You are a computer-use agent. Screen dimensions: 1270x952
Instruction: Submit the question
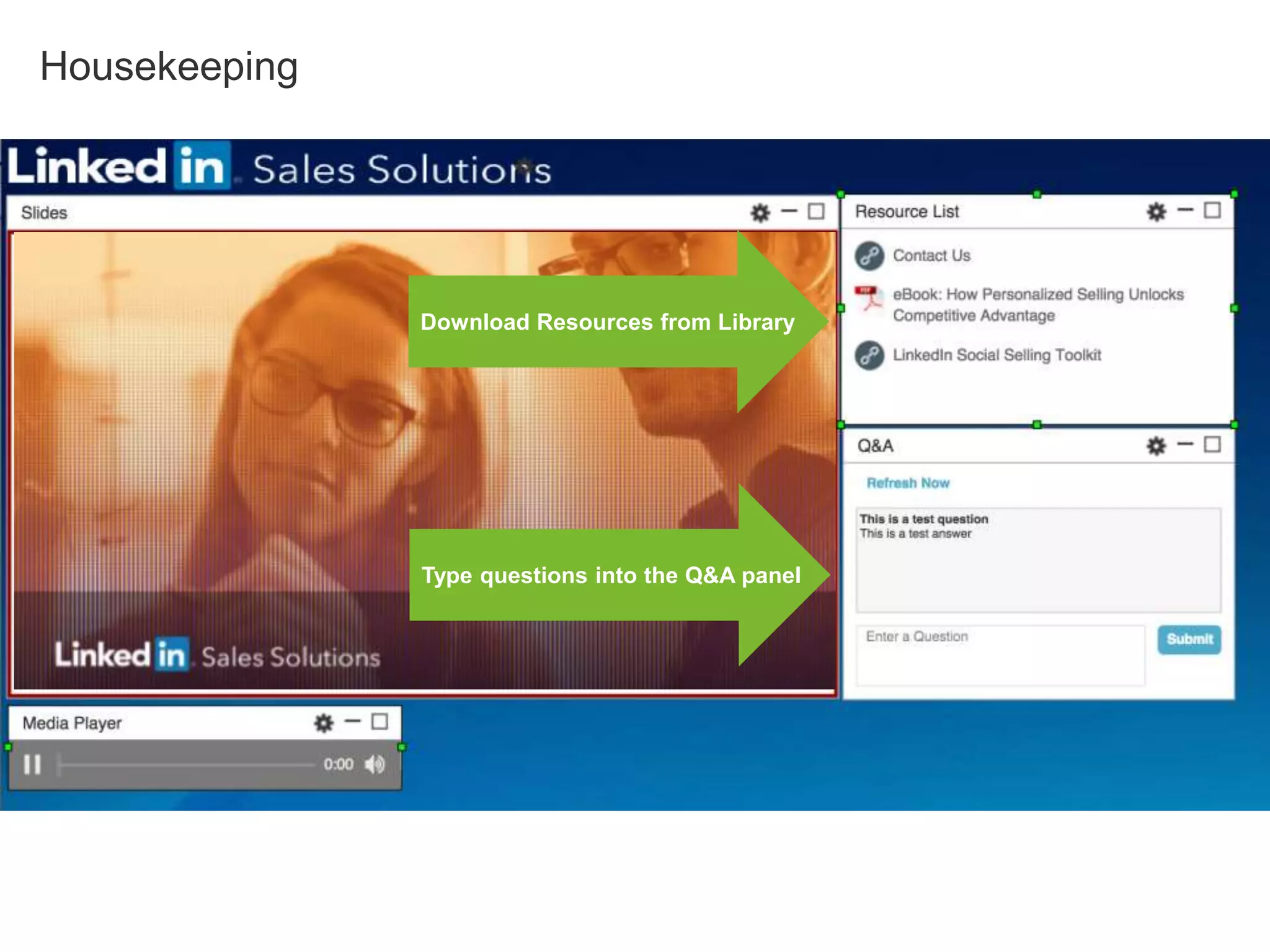tap(1189, 639)
